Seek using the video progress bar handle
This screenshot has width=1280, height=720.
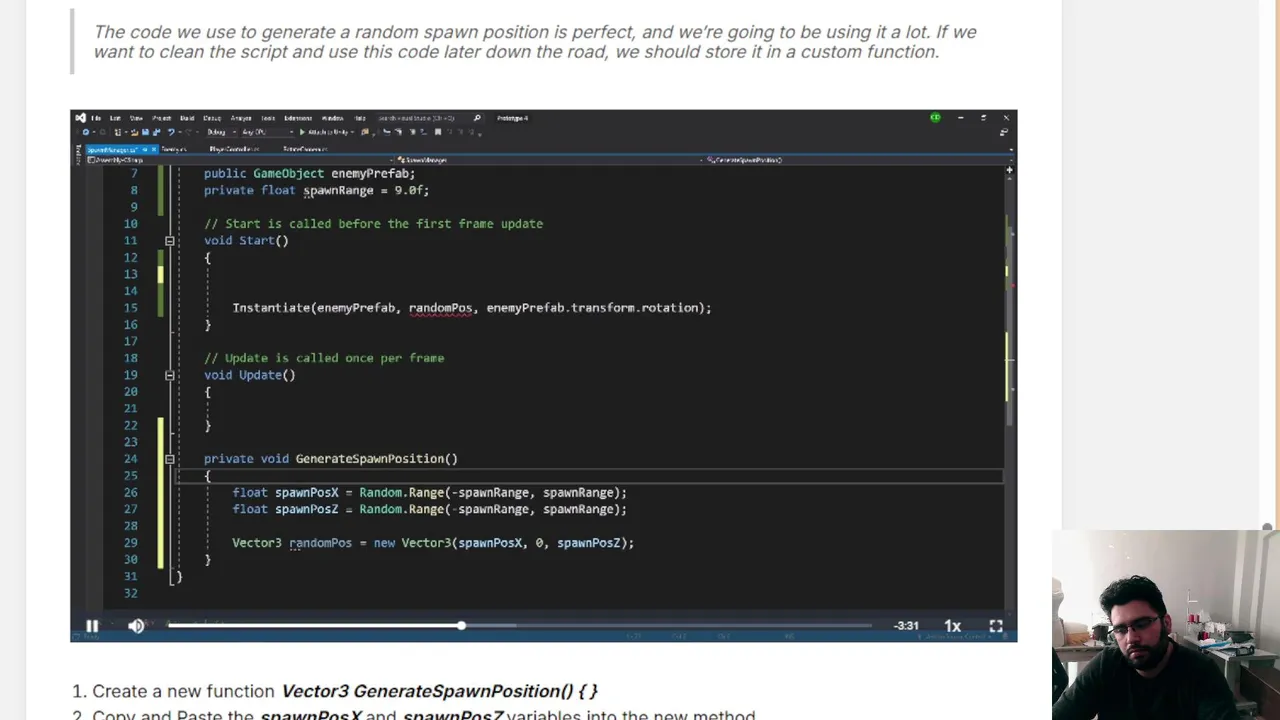461,626
